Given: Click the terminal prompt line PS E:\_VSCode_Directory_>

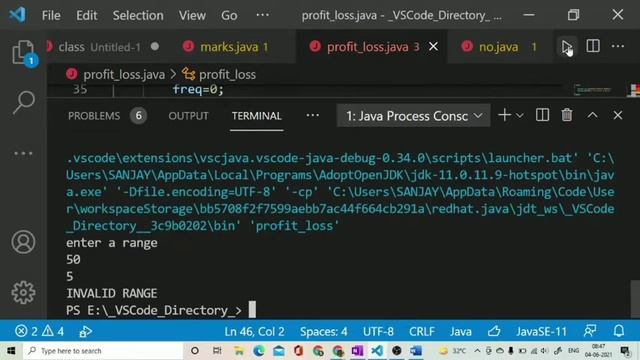Looking at the screenshot, I should (x=153, y=310).
